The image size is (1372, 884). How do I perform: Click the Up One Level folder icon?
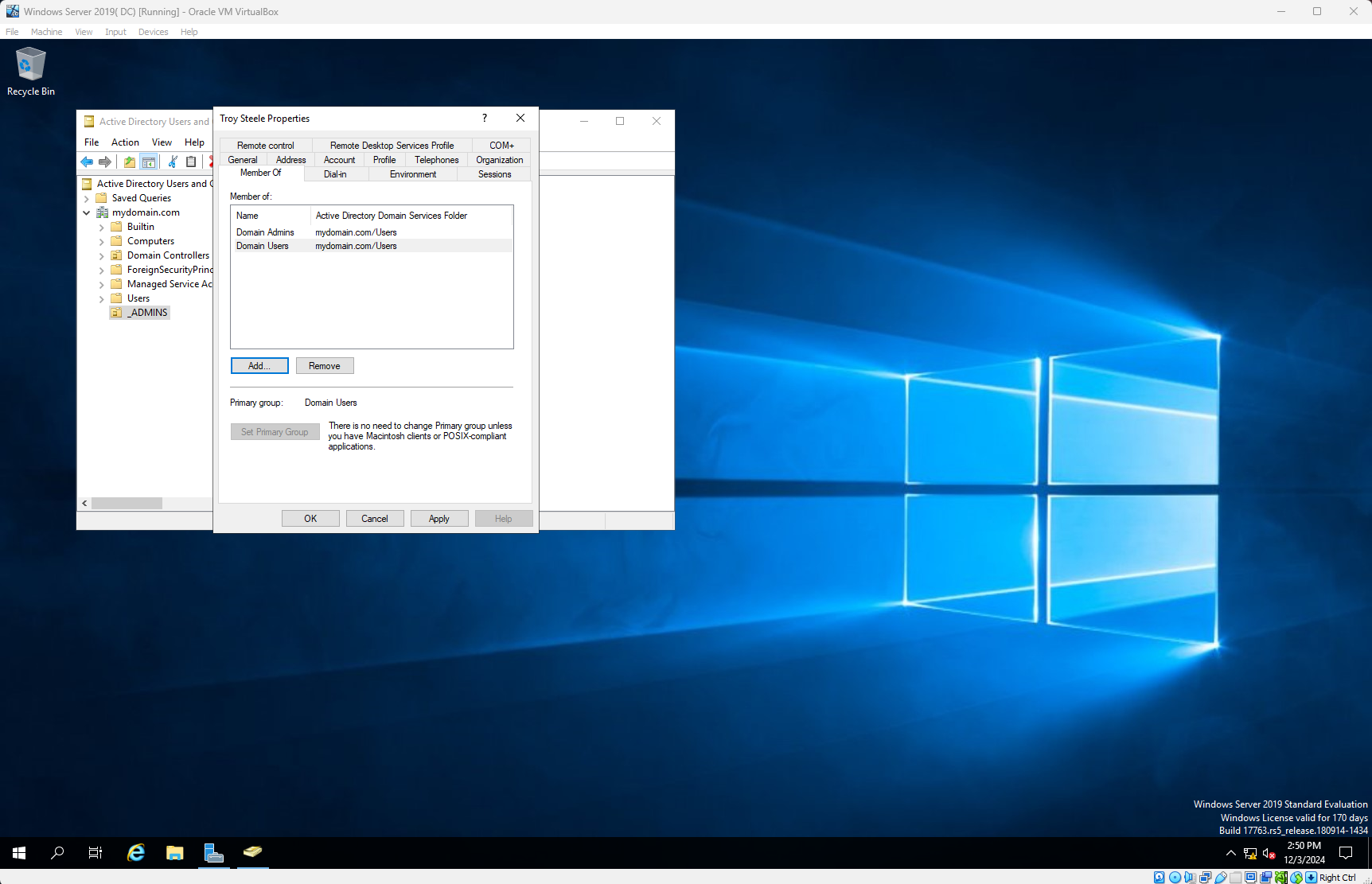130,162
